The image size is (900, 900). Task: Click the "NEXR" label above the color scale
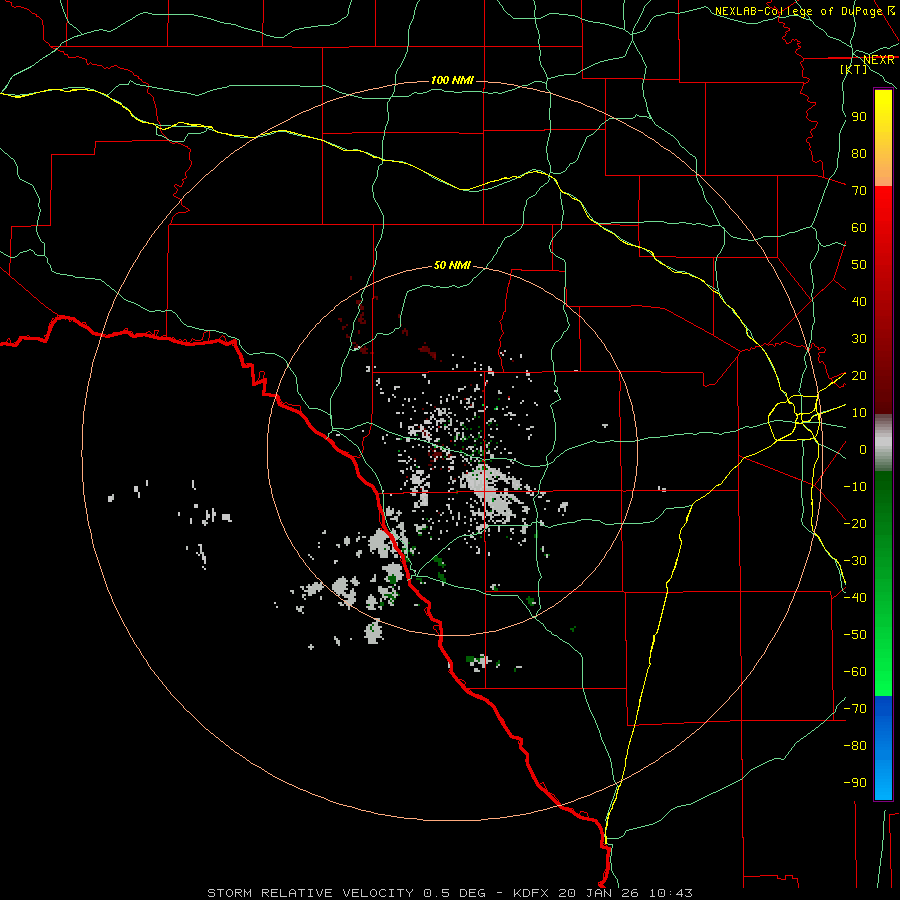pyautogui.click(x=879, y=60)
